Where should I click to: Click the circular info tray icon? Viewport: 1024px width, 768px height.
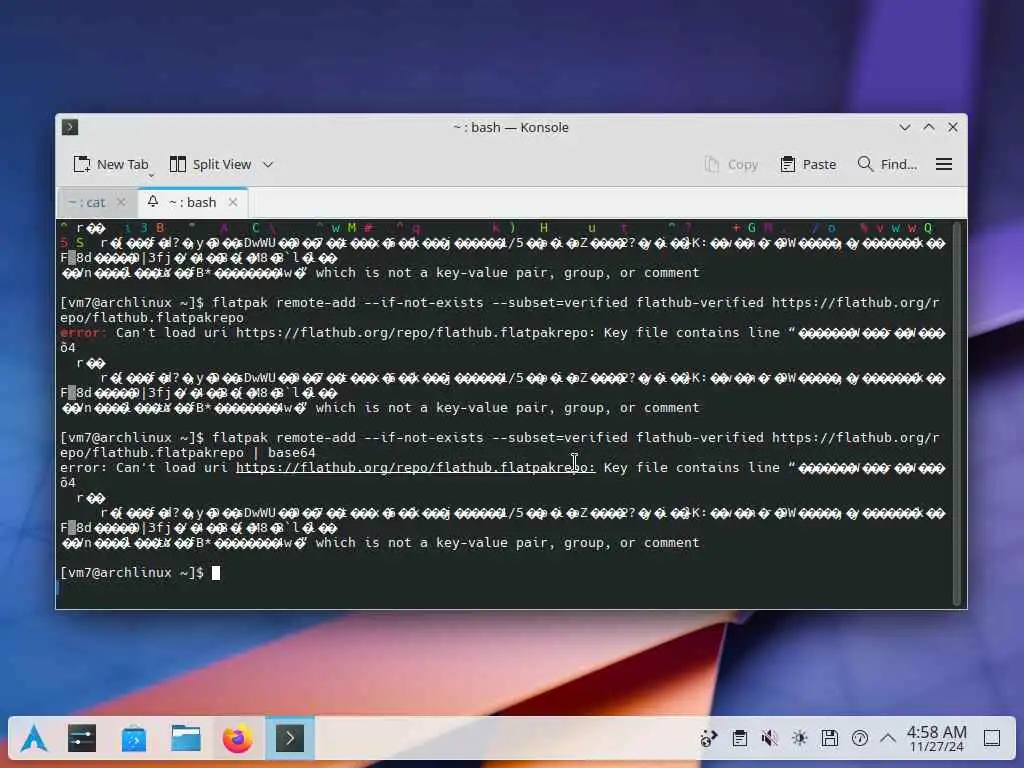pyautogui.click(x=859, y=739)
